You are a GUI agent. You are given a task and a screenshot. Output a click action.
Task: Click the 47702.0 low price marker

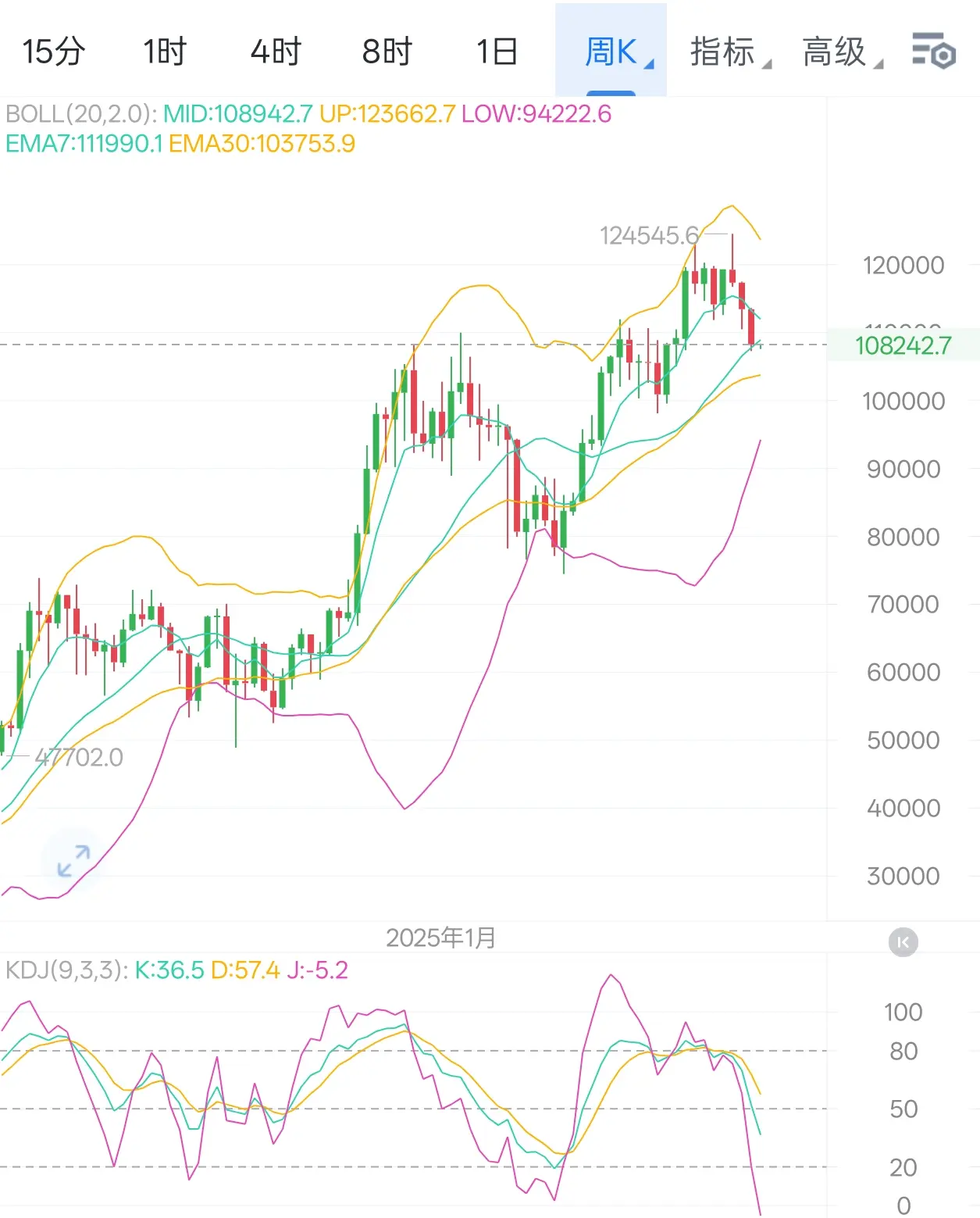coord(79,757)
